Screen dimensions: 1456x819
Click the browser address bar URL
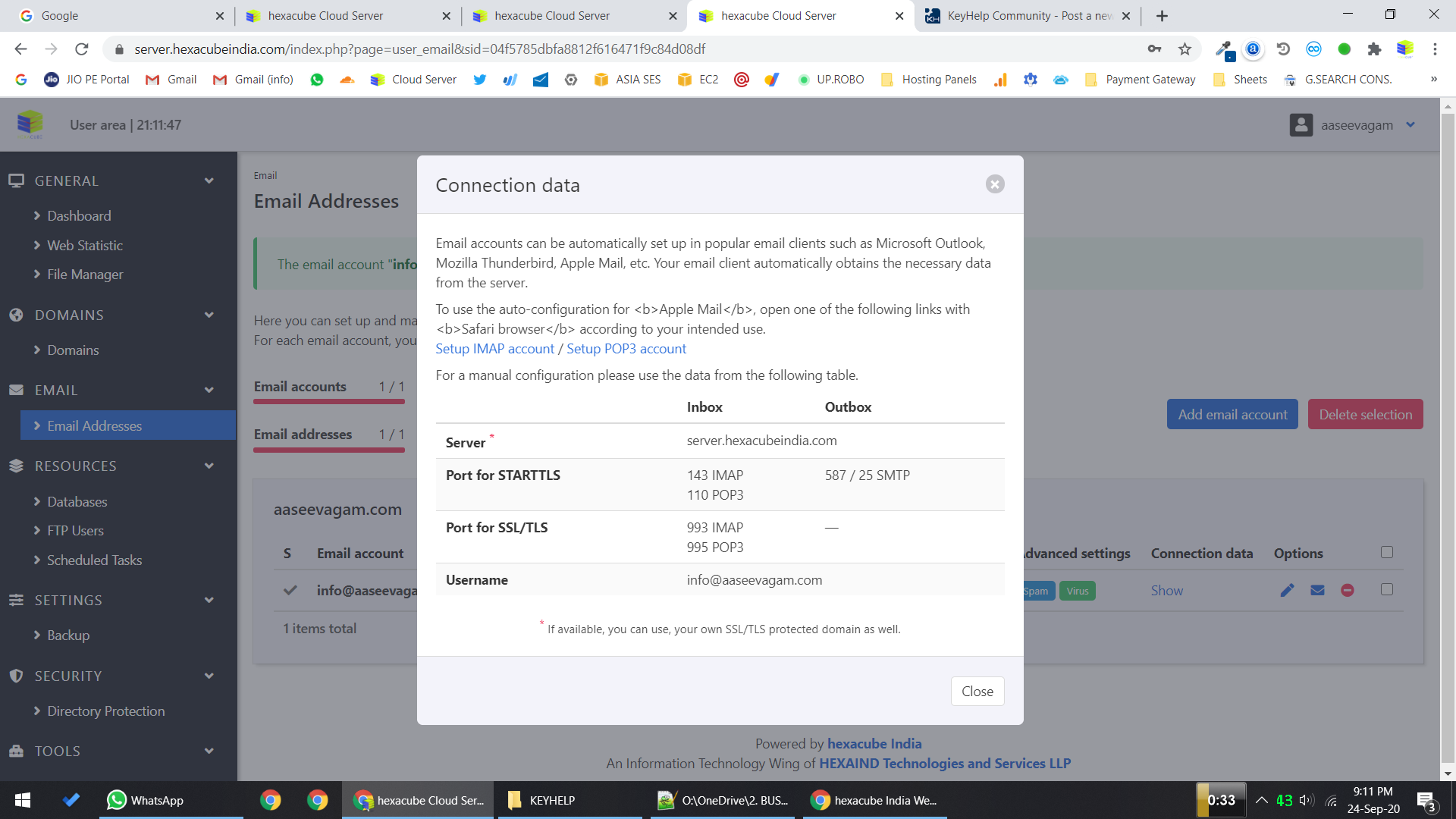(x=419, y=49)
